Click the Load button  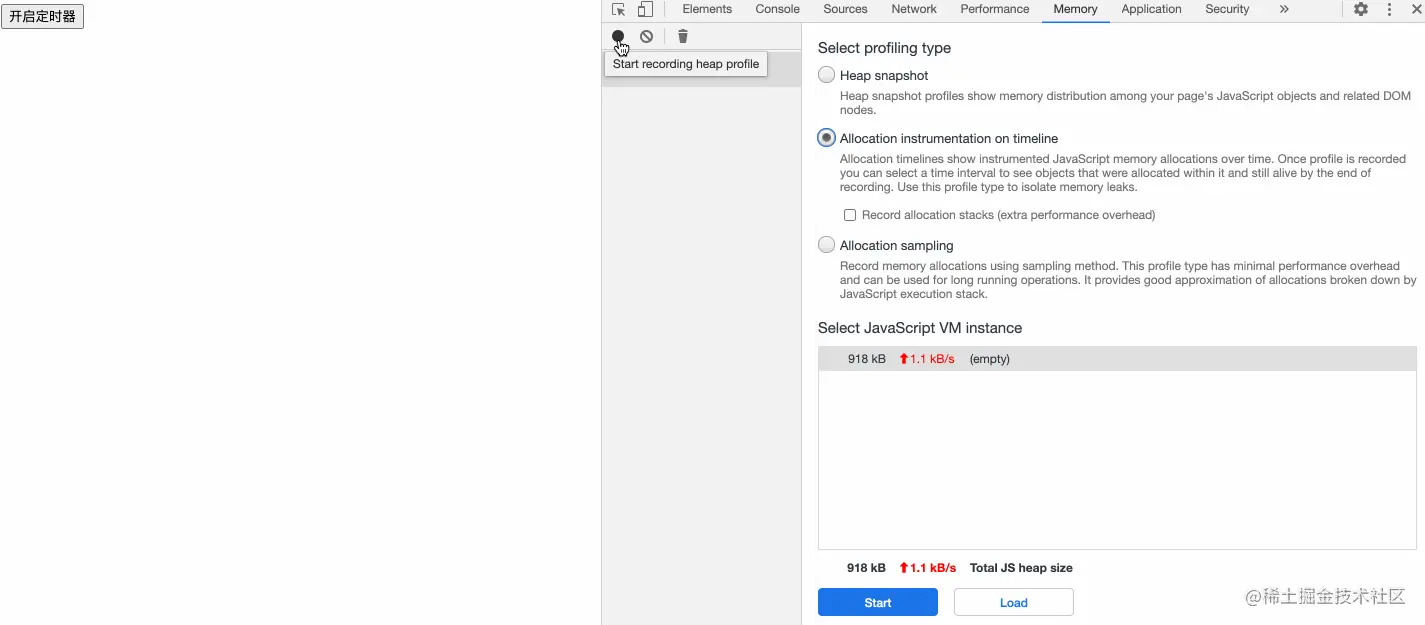click(x=1014, y=602)
